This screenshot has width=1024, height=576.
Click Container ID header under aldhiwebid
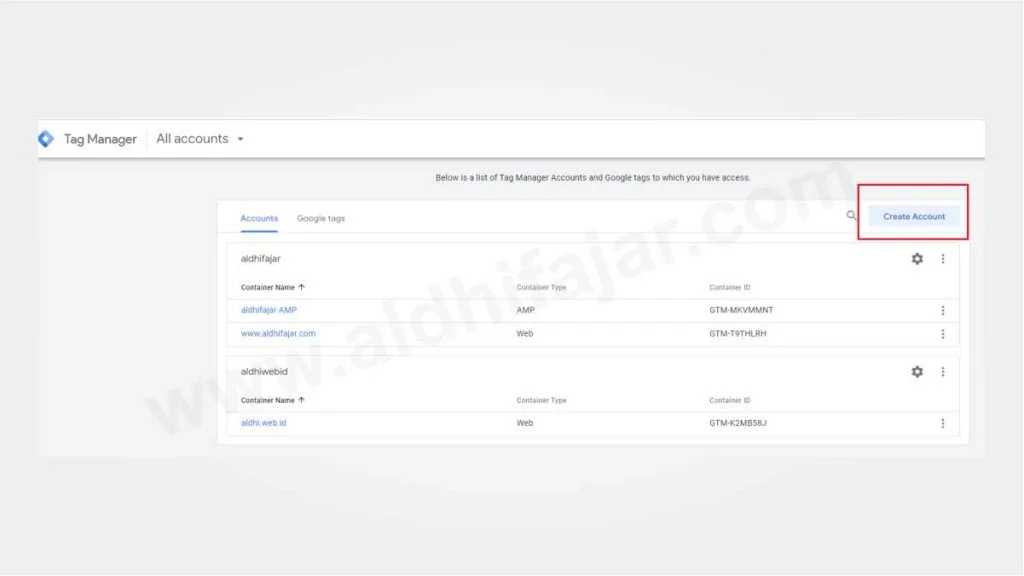pyautogui.click(x=729, y=400)
